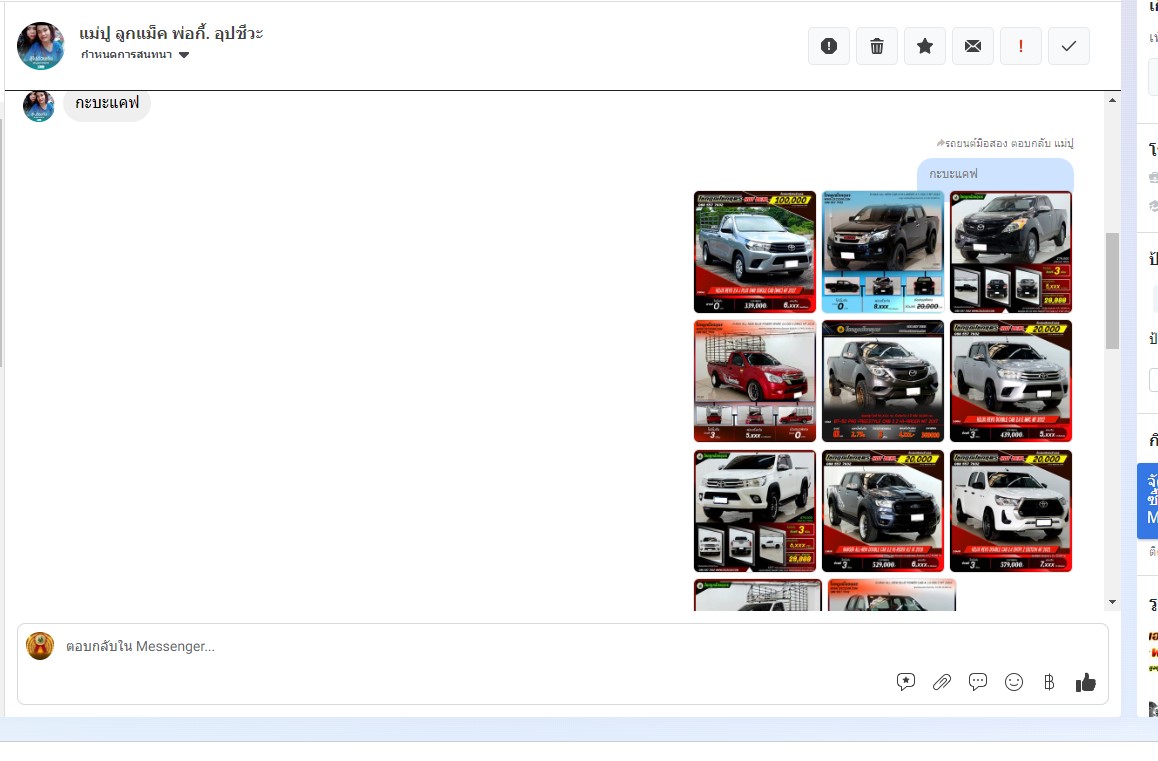
Task: Click chat scrollbar down arrow
Action: [1112, 602]
